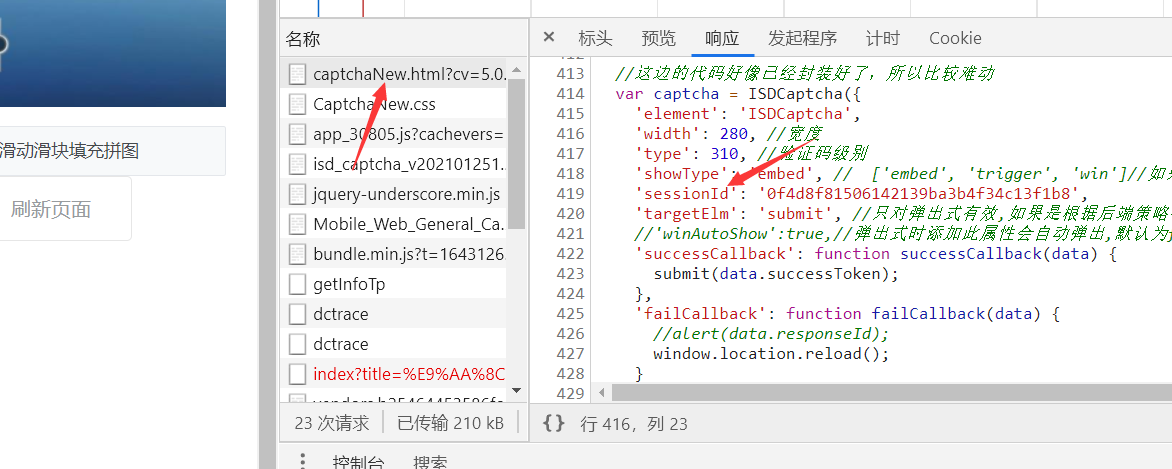
Task: Click the request list vertical scrollbar thumb
Action: click(516, 153)
